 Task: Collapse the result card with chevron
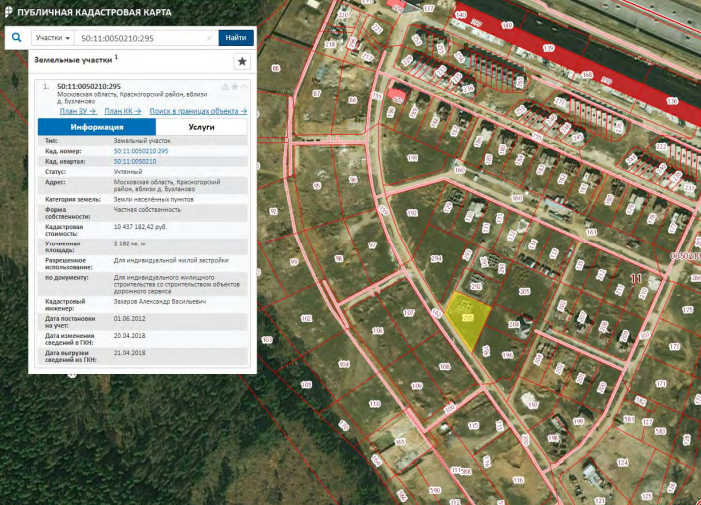244,87
